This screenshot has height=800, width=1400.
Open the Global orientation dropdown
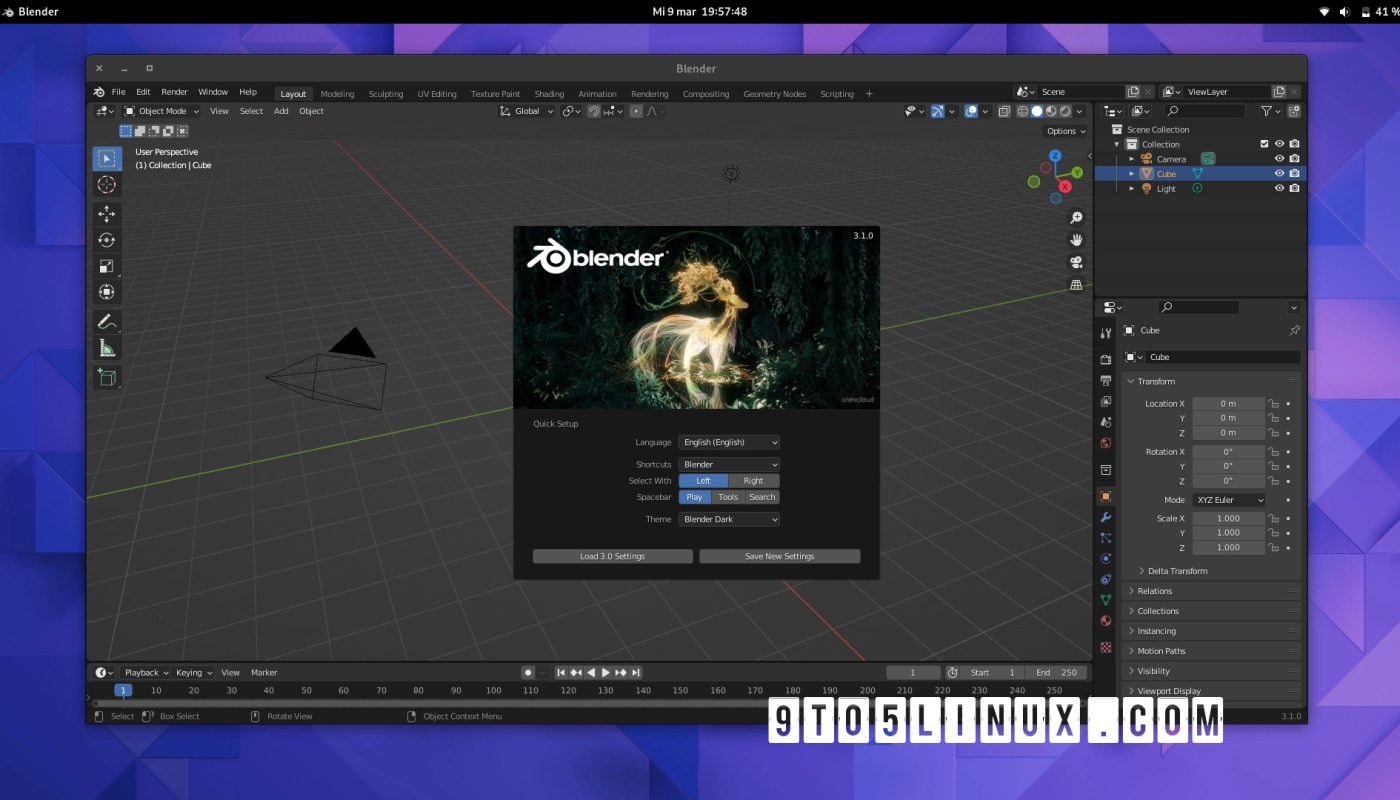[x=527, y=111]
